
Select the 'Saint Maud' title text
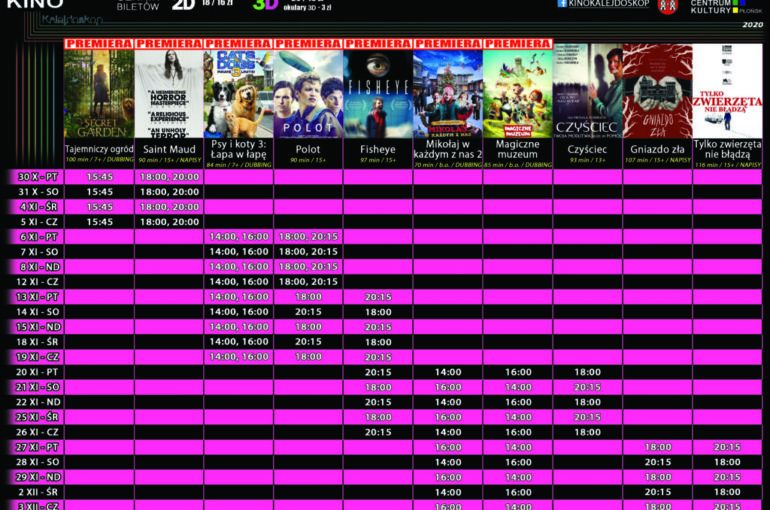click(169, 149)
